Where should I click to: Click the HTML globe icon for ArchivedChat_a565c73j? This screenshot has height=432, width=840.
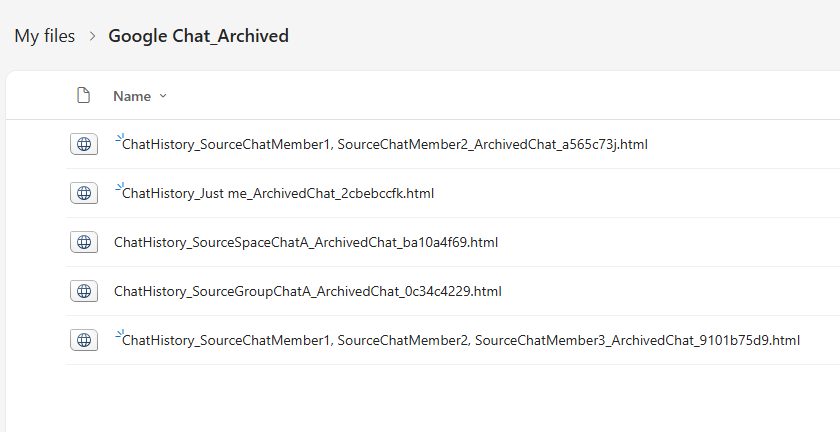[84, 144]
